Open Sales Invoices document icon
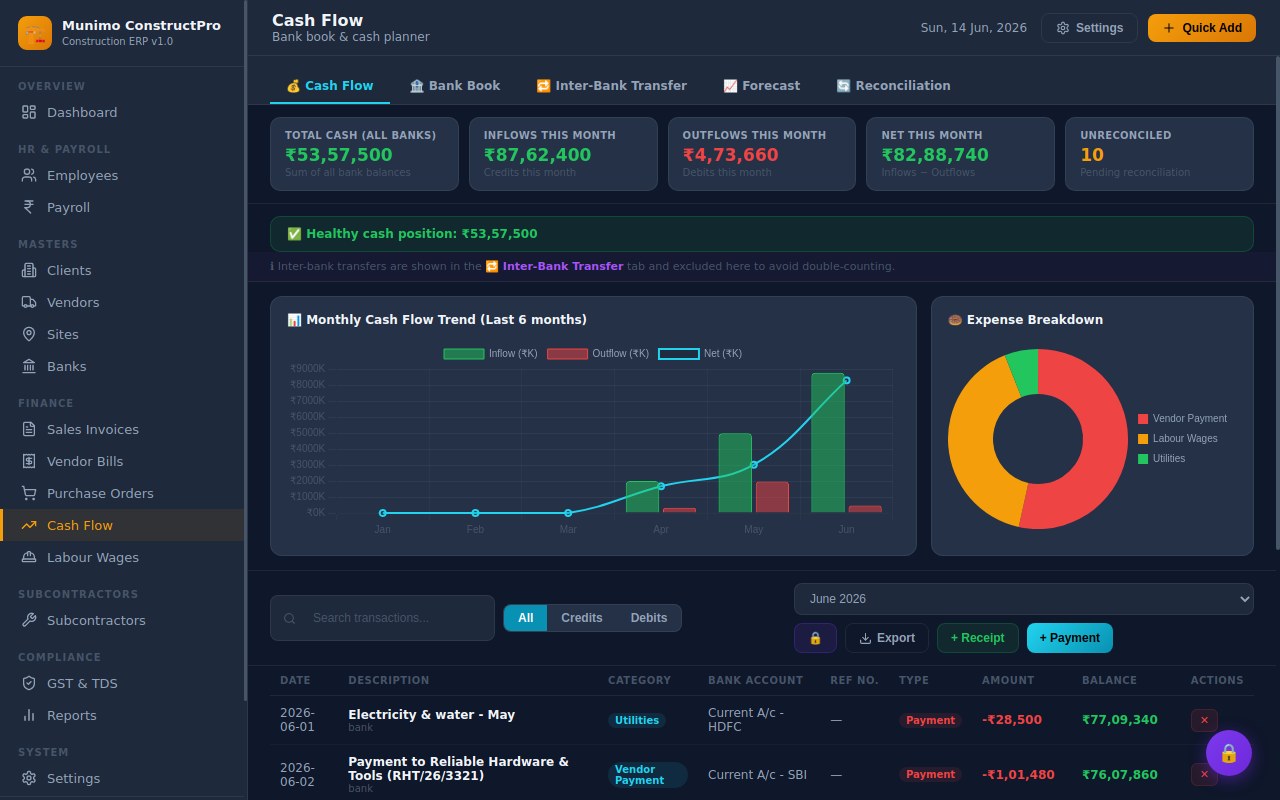This screenshot has width=1280, height=800. click(x=29, y=429)
